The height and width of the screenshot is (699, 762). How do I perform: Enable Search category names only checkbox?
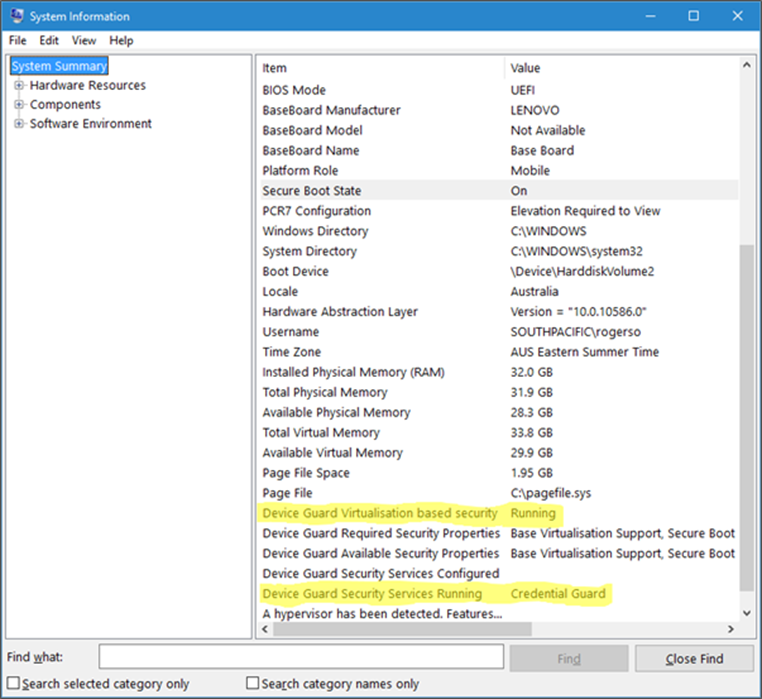[x=253, y=683]
